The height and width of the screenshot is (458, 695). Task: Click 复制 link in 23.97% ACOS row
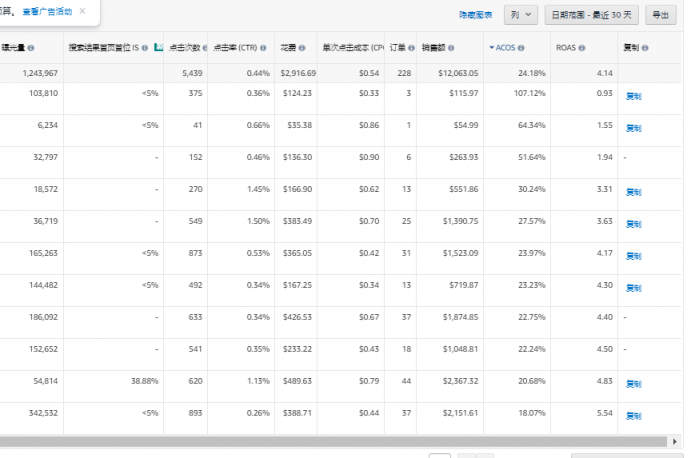(x=633, y=256)
